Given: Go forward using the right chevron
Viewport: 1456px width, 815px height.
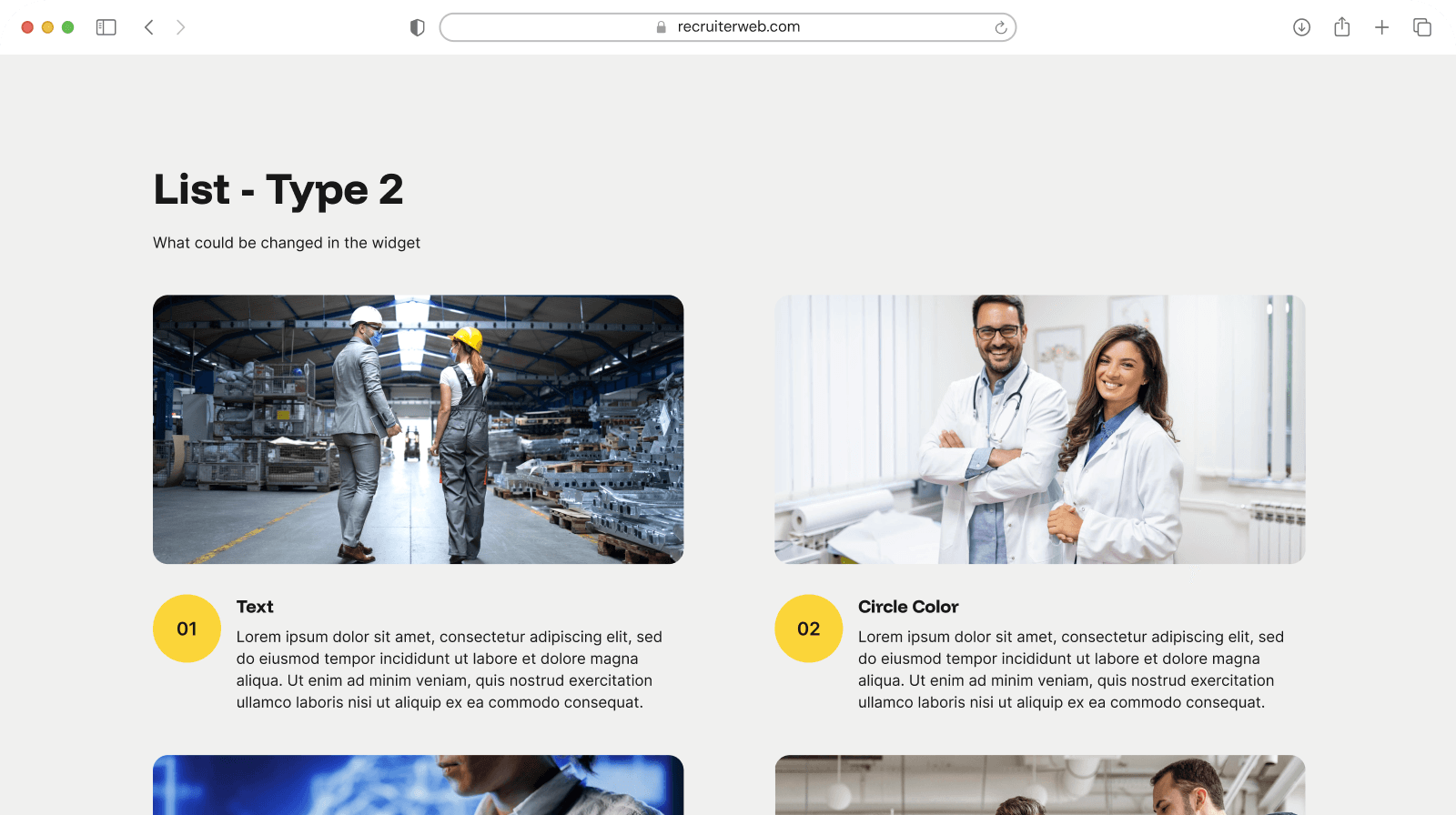Looking at the screenshot, I should (x=180, y=27).
